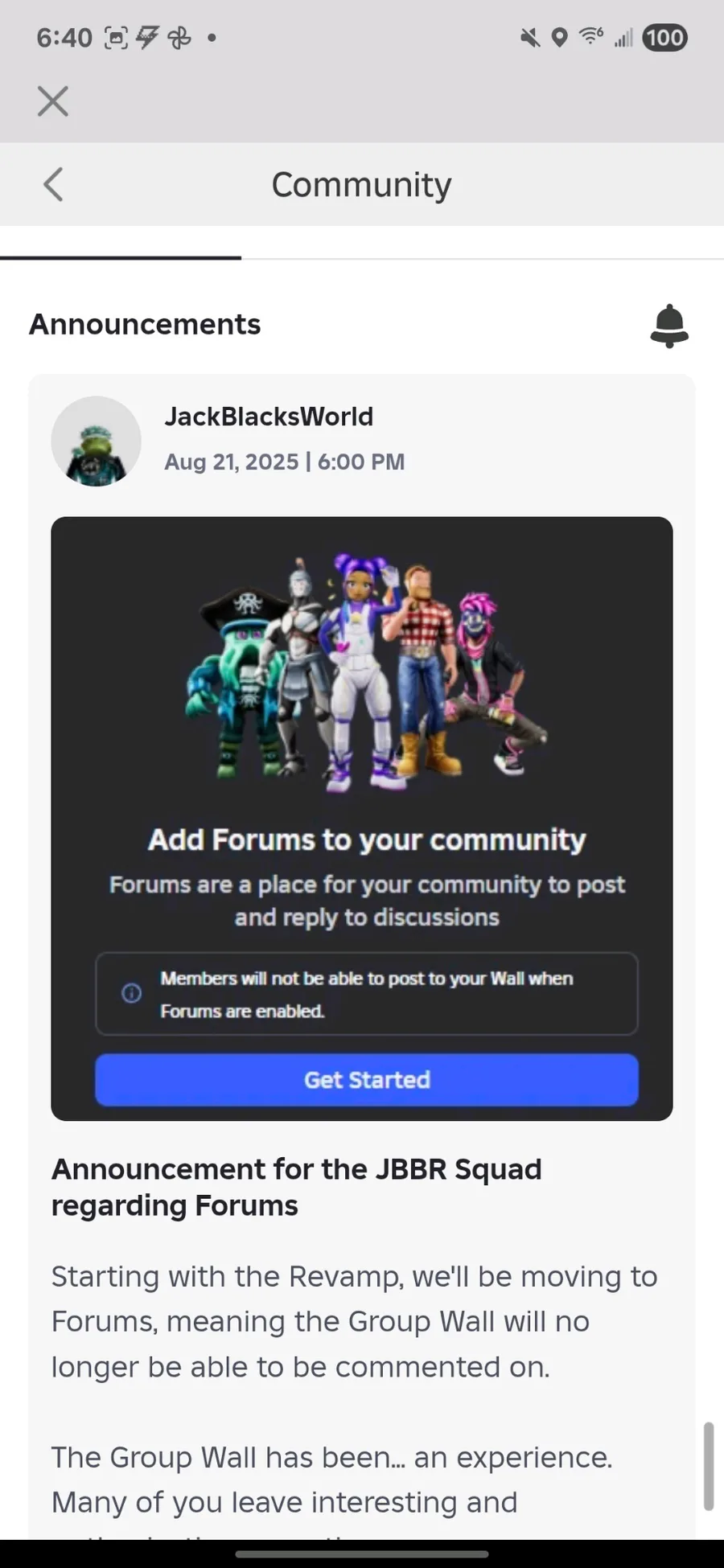Tap the screen capture status icon

pos(116,37)
